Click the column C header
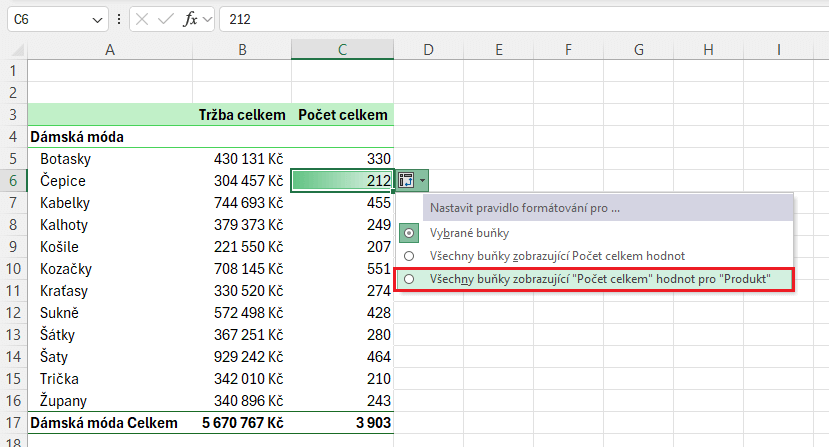This screenshot has height=447, width=829. pos(342,50)
